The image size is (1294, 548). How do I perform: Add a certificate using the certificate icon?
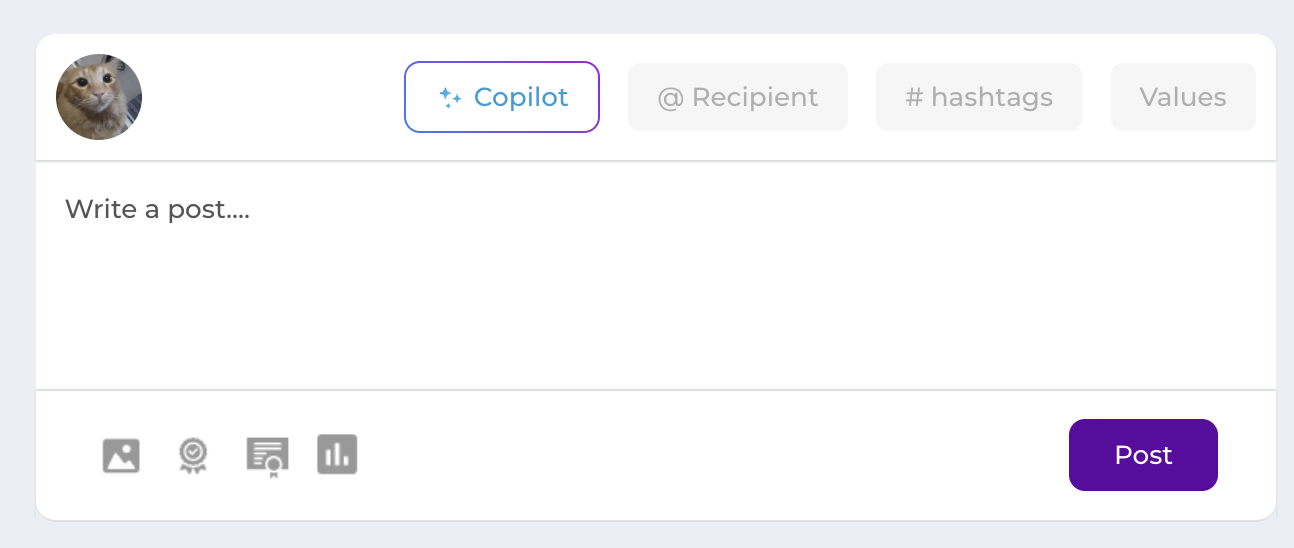coord(267,457)
